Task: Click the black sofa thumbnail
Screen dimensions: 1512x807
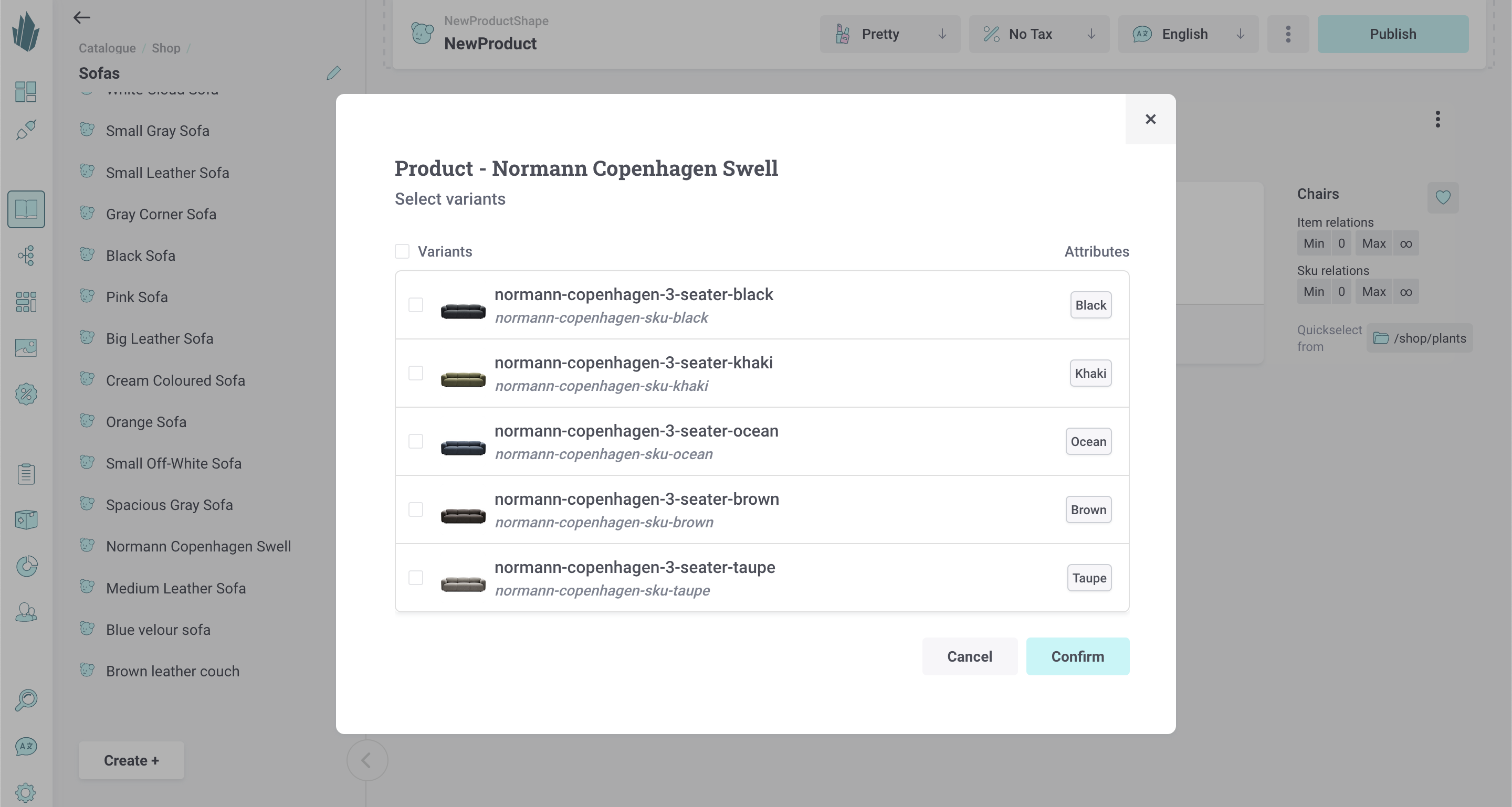Action: pyautogui.click(x=463, y=311)
